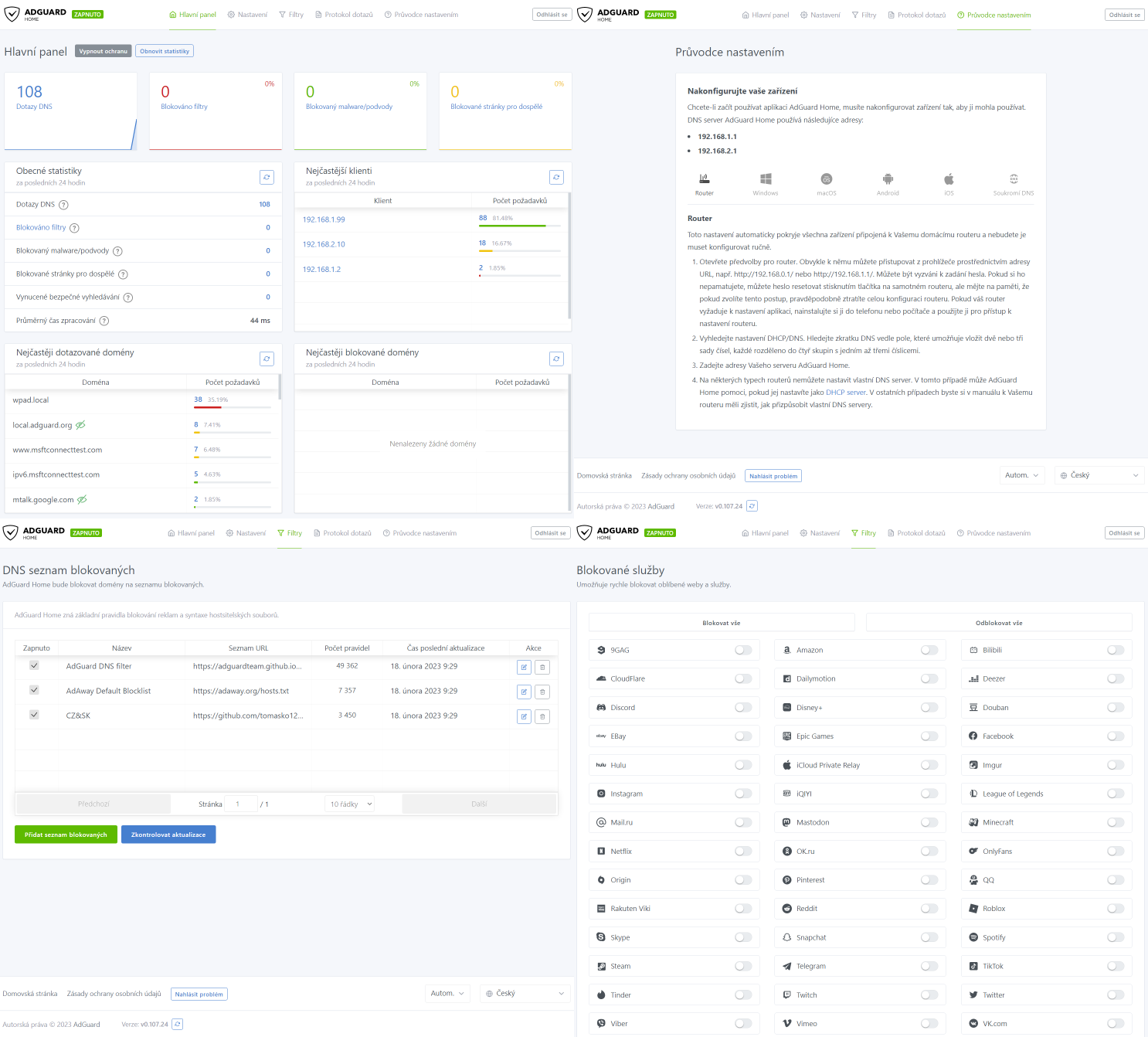Click refresh icon in Nejčastější klienti
The image size is (1148, 1037).
click(x=556, y=177)
